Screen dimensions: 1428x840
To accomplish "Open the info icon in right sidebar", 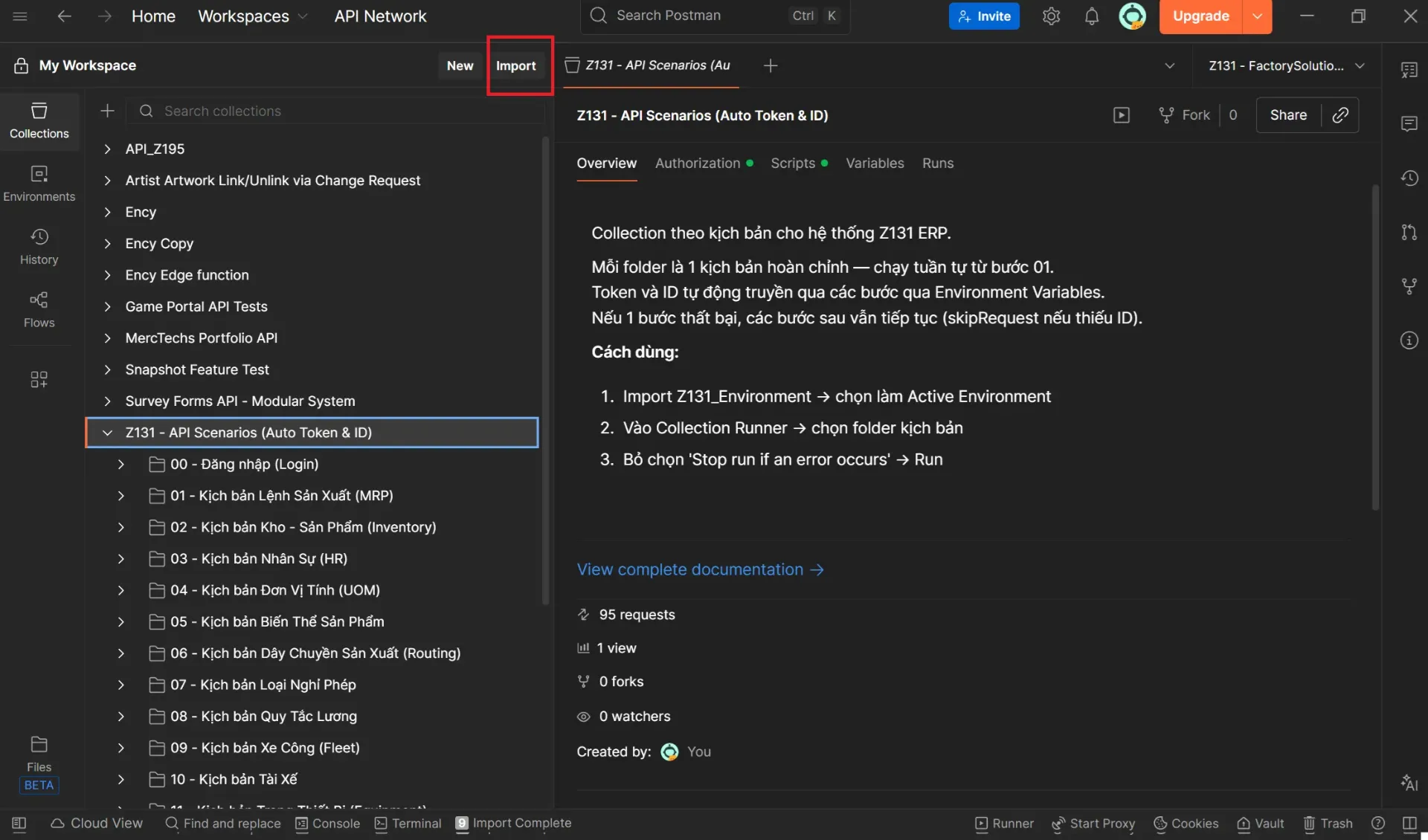I will coord(1409,340).
